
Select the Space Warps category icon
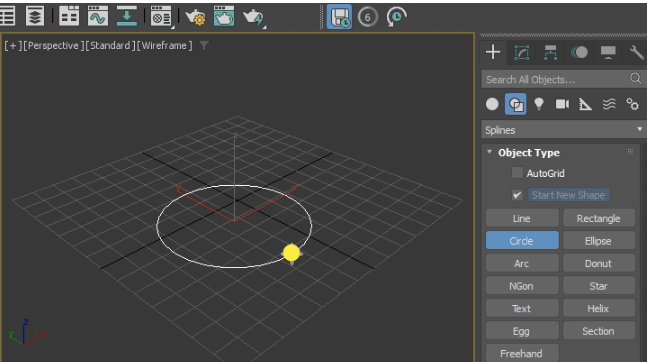tap(609, 104)
